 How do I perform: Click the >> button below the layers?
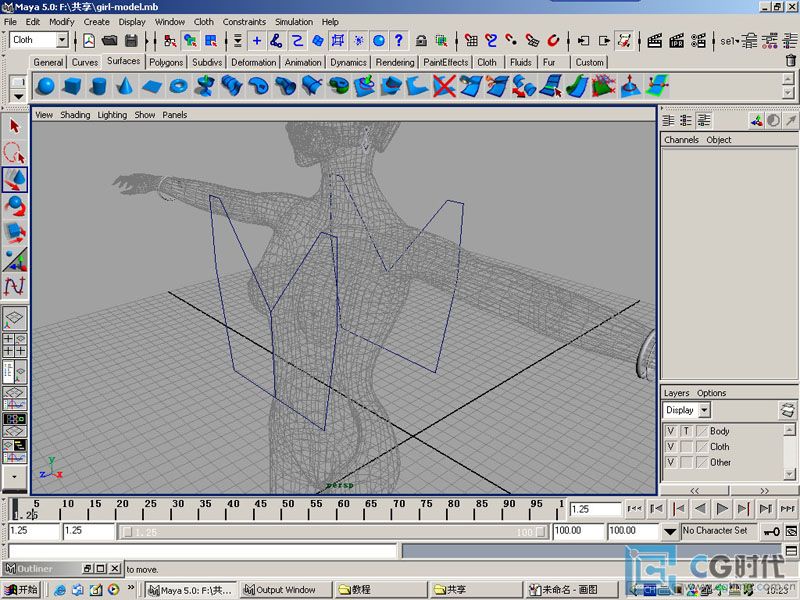tap(764, 490)
